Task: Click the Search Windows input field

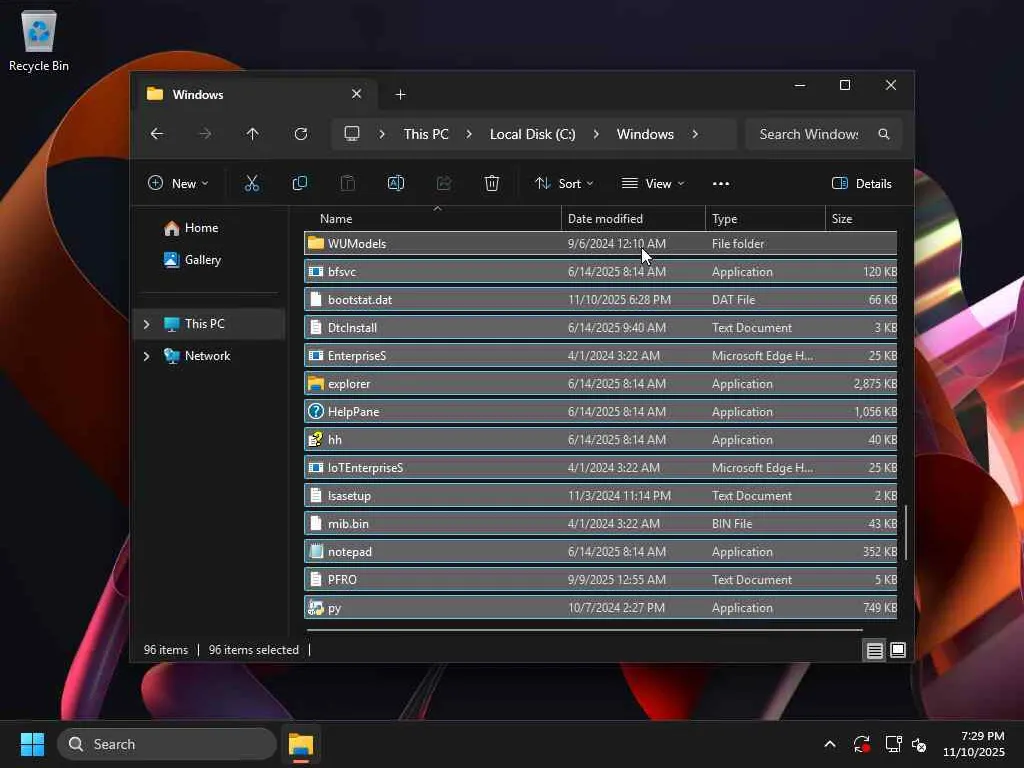Action: (810, 134)
